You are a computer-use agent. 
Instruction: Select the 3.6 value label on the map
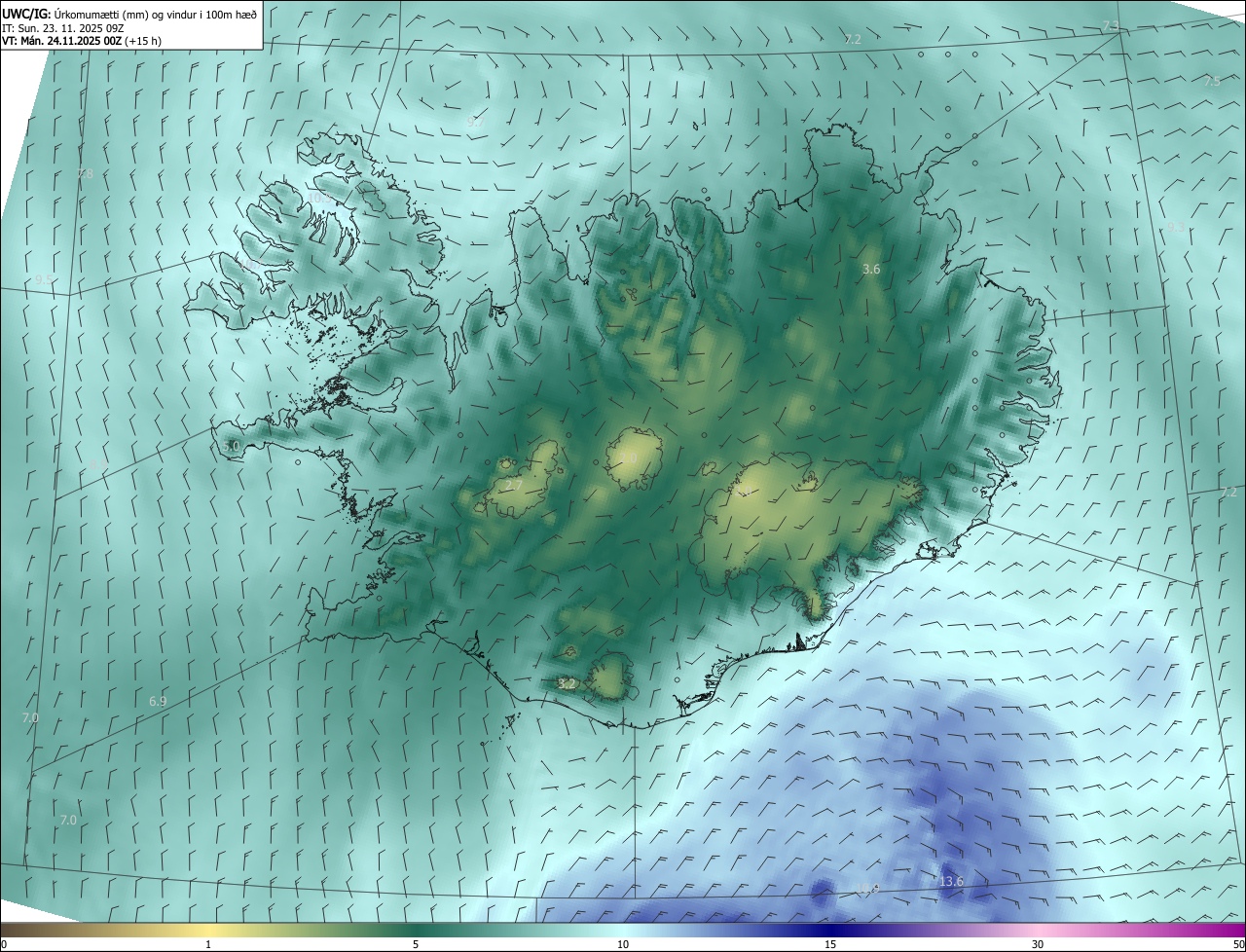coord(871,269)
